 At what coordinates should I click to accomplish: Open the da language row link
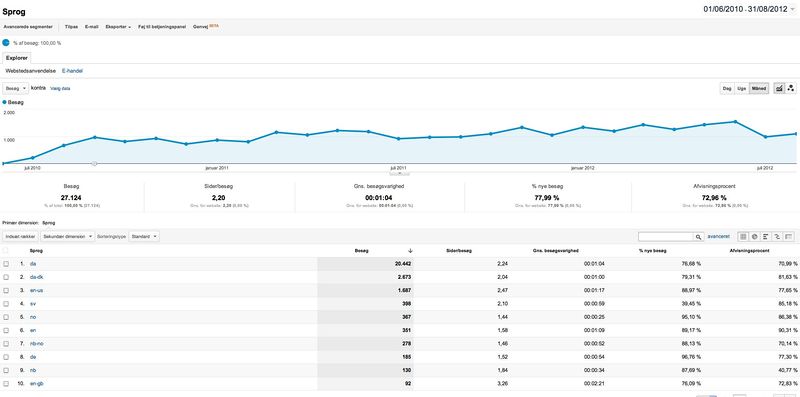33,264
